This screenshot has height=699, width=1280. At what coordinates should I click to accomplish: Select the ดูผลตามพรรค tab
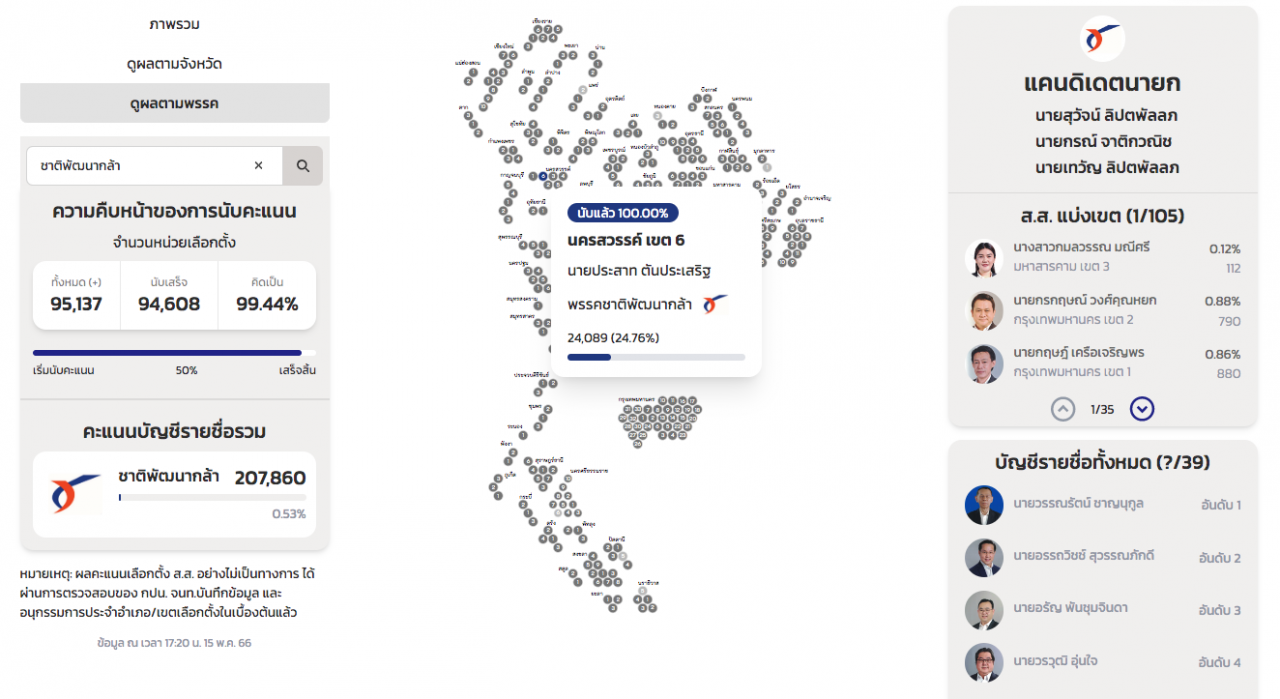pyautogui.click(x=174, y=103)
